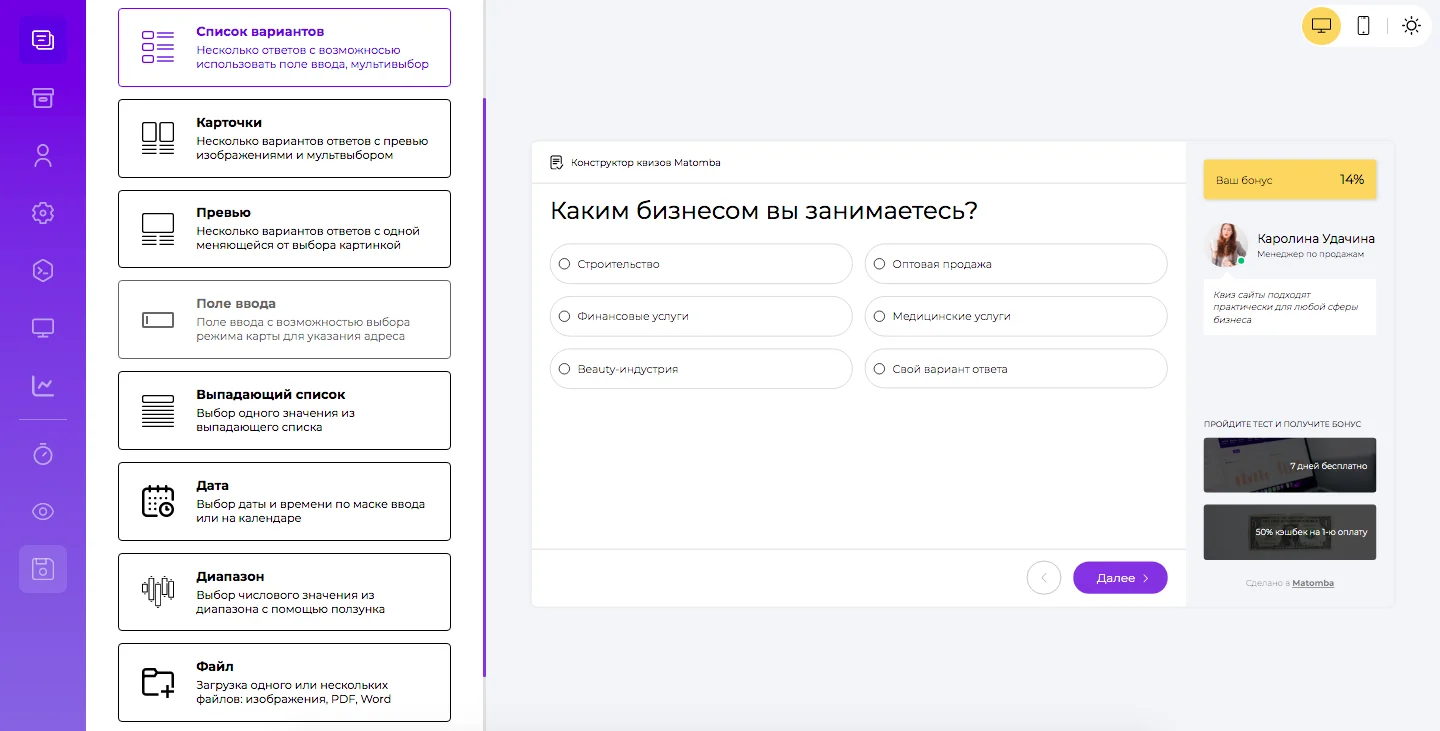Click Каролина Удачина avatar photo
Viewport: 1440px width, 731px height.
pos(1226,245)
